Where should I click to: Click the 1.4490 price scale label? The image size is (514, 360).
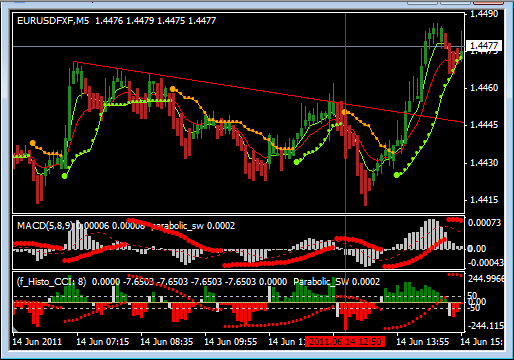[484, 14]
